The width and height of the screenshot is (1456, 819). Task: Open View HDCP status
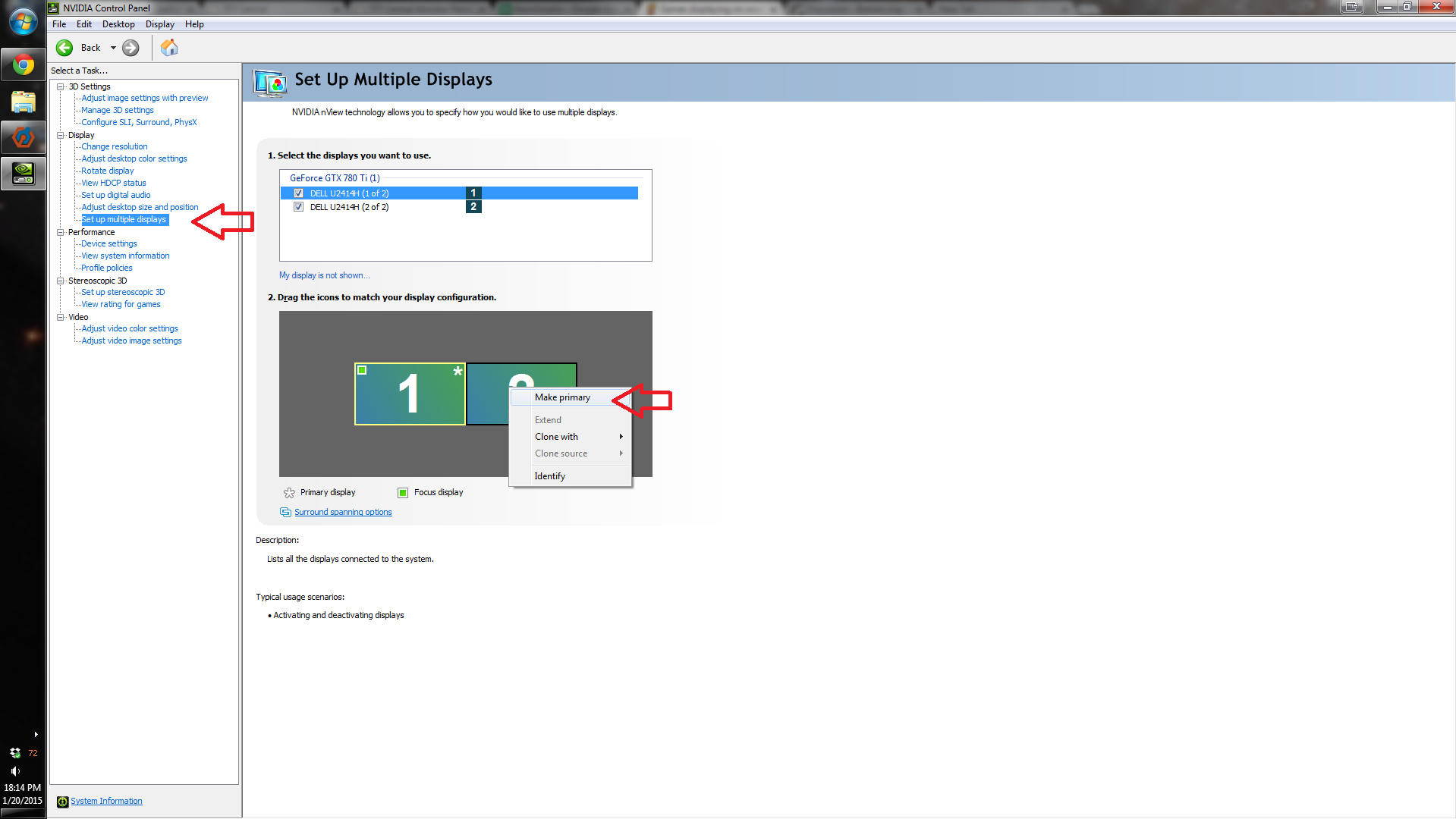tap(114, 184)
